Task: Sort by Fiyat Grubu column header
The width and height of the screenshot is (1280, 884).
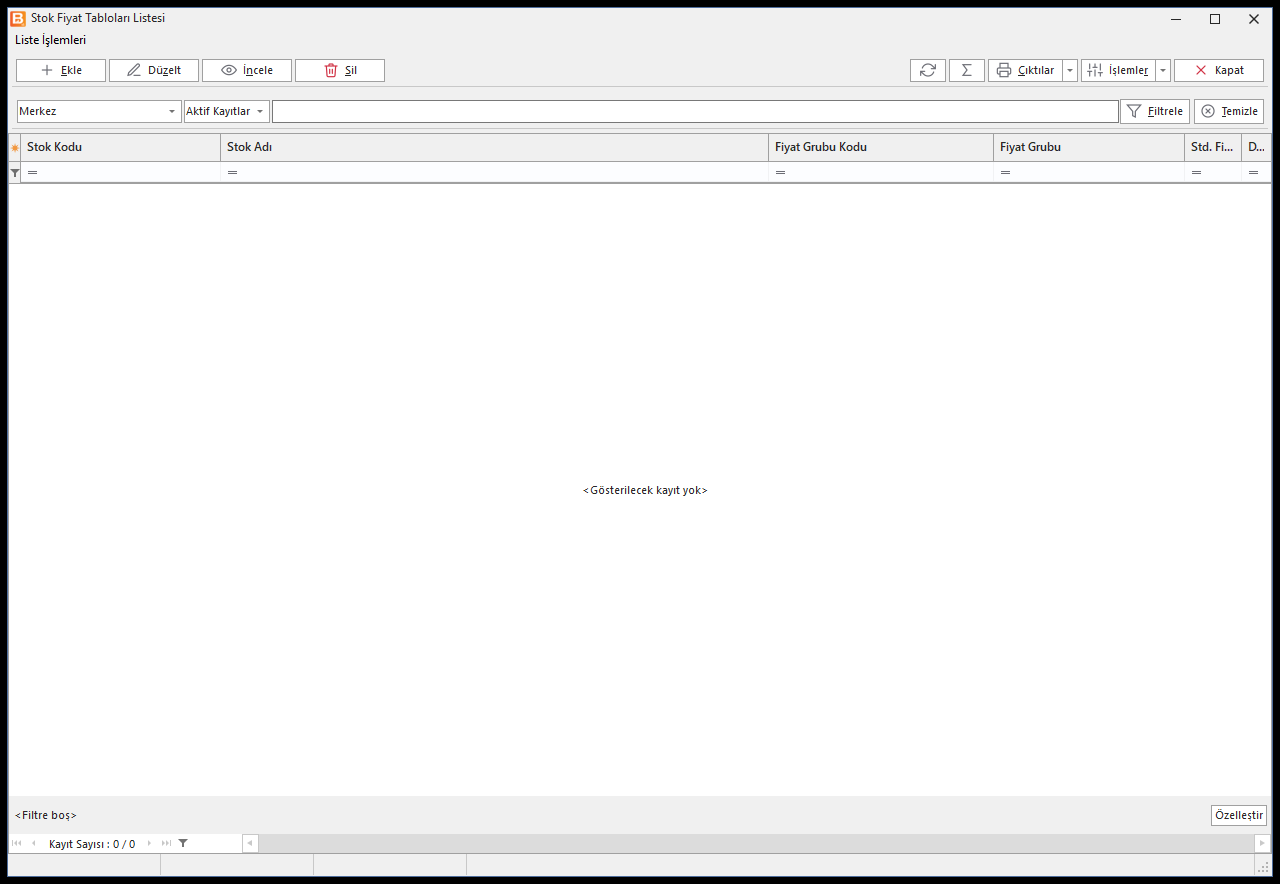Action: click(x=1089, y=147)
